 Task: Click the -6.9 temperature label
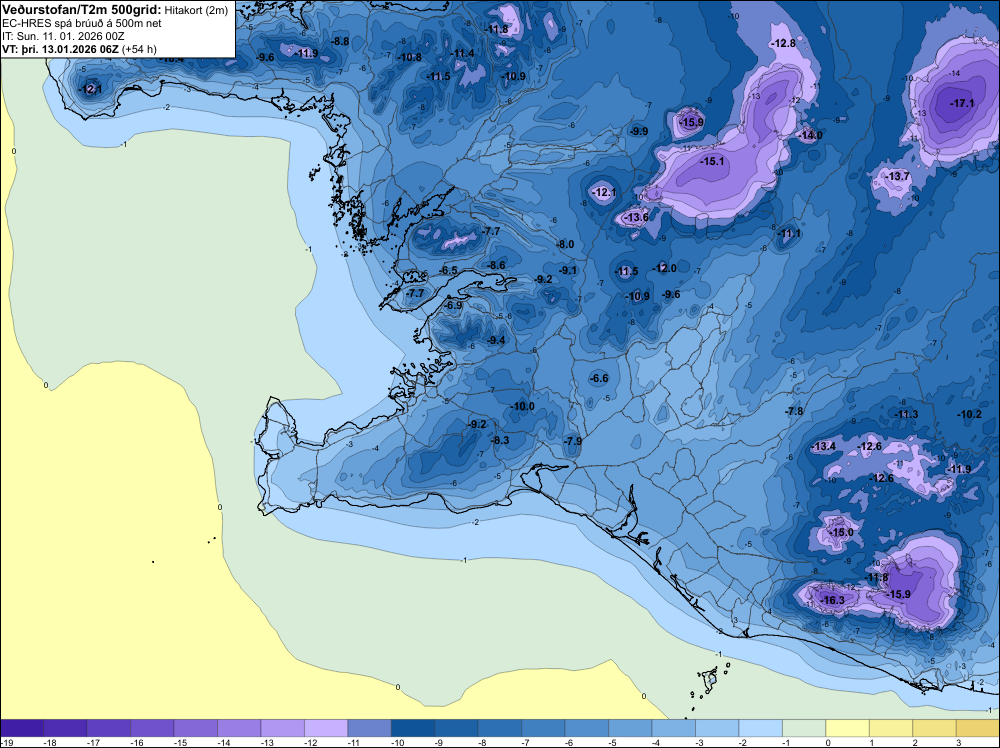[x=453, y=305]
